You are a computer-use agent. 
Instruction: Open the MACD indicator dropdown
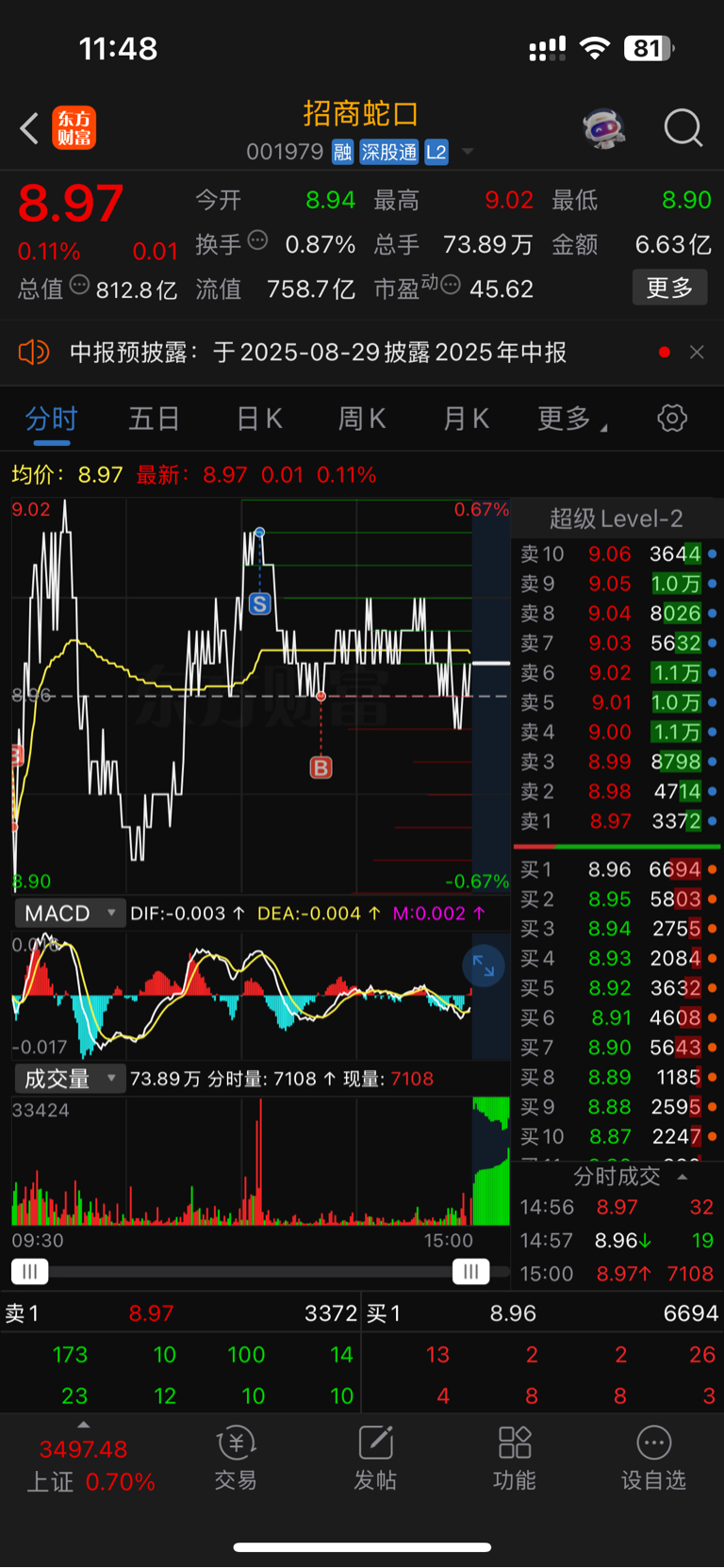point(70,914)
